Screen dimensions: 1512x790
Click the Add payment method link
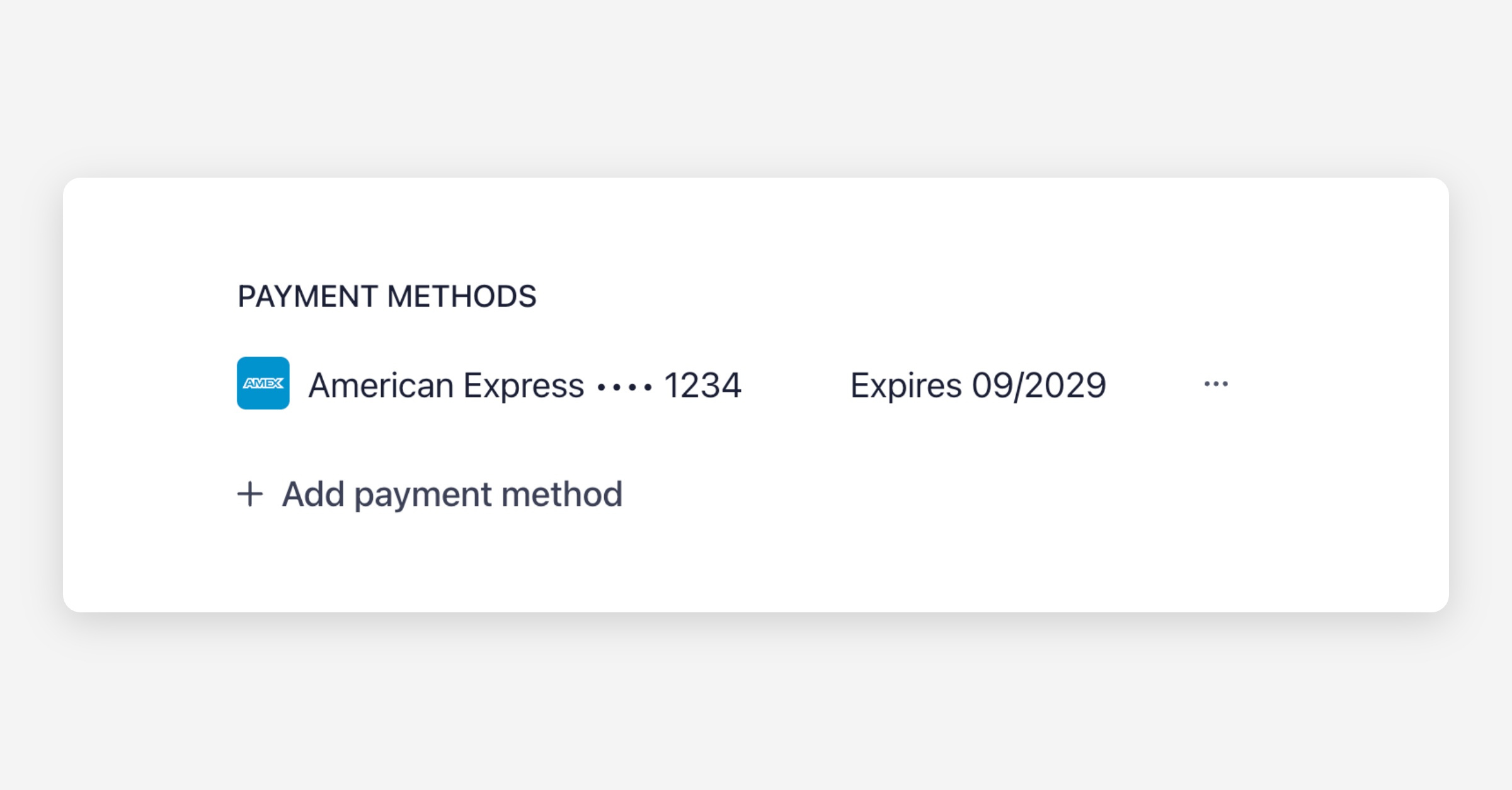click(x=452, y=494)
